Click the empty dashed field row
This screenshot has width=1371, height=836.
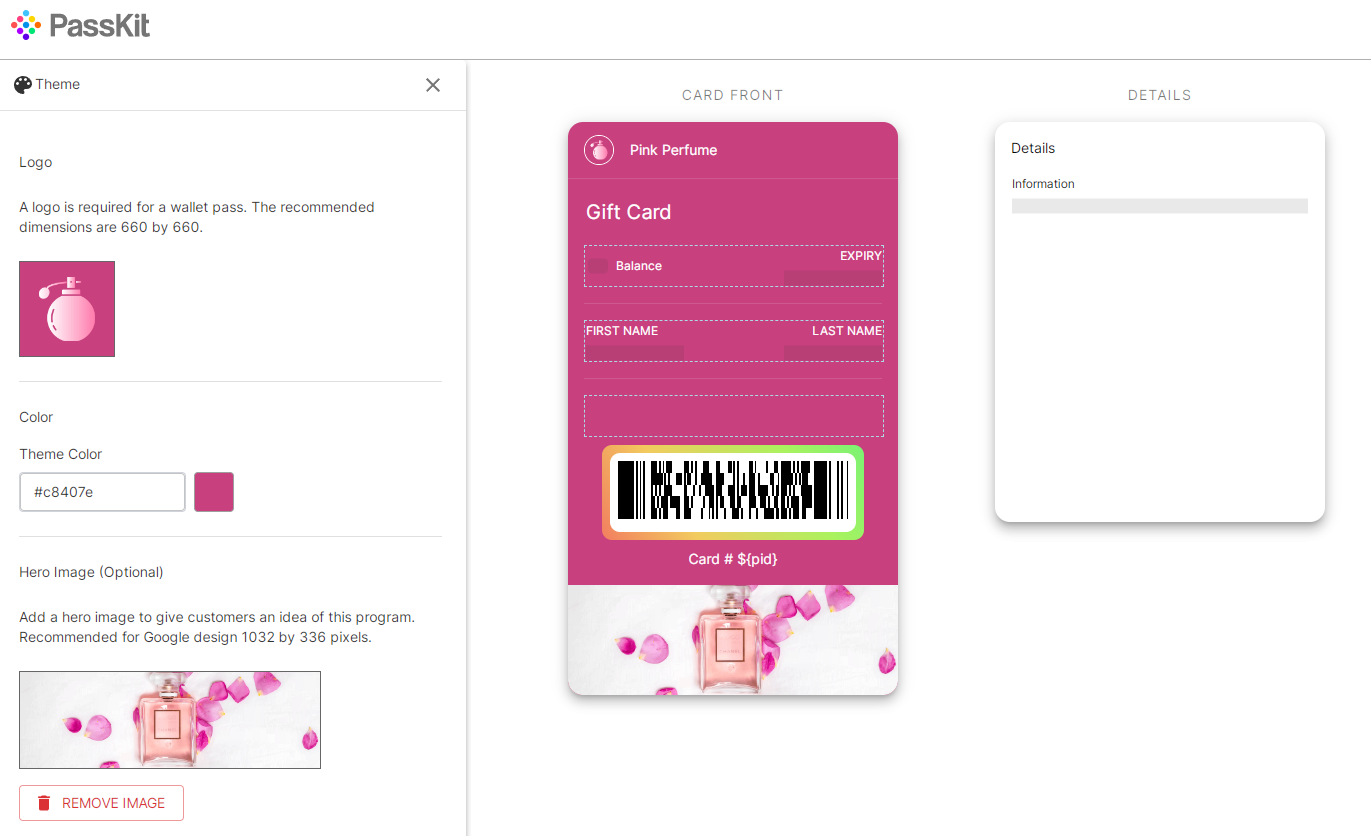[x=734, y=416]
